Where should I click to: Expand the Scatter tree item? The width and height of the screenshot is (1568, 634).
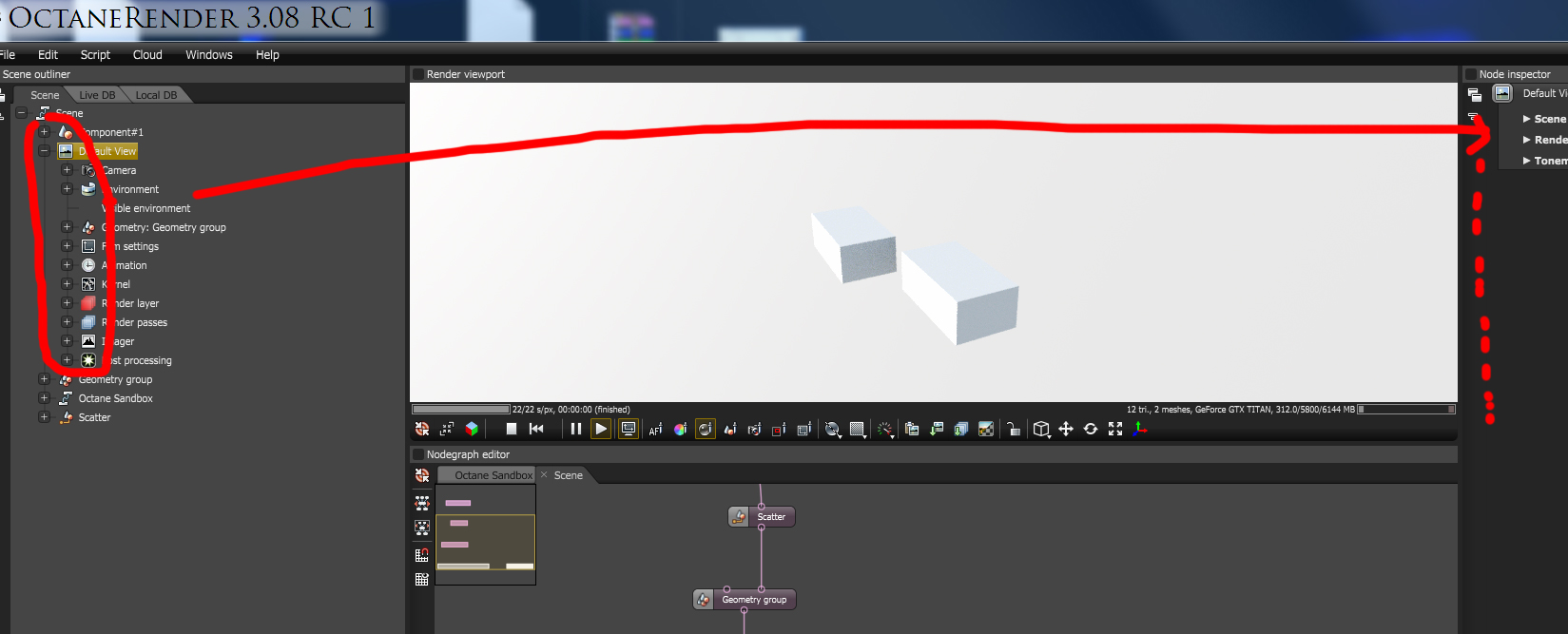click(44, 417)
